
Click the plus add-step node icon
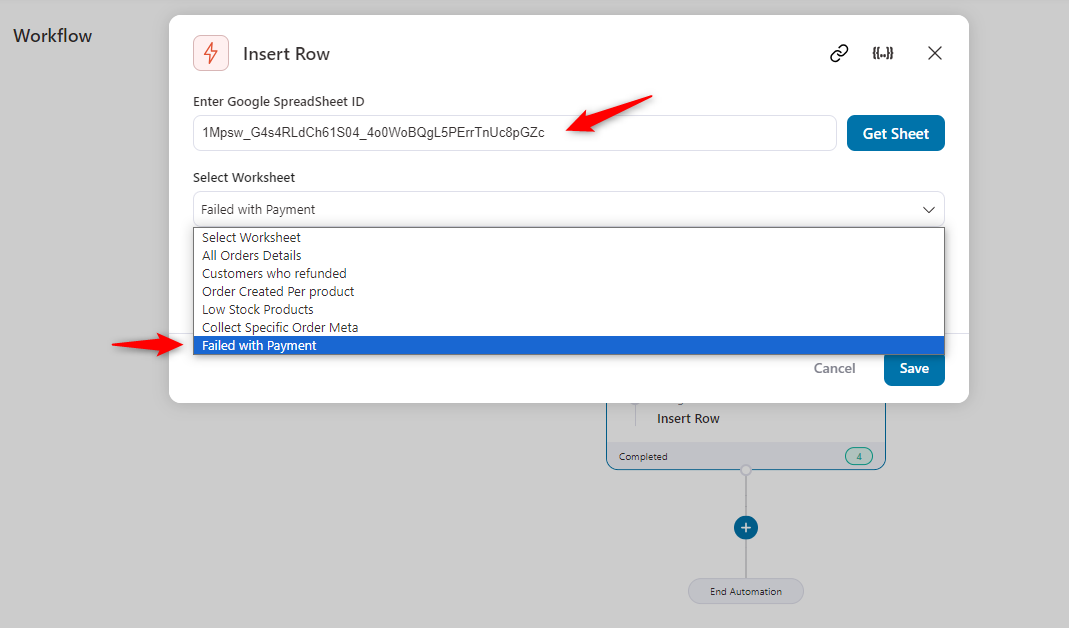pos(746,528)
